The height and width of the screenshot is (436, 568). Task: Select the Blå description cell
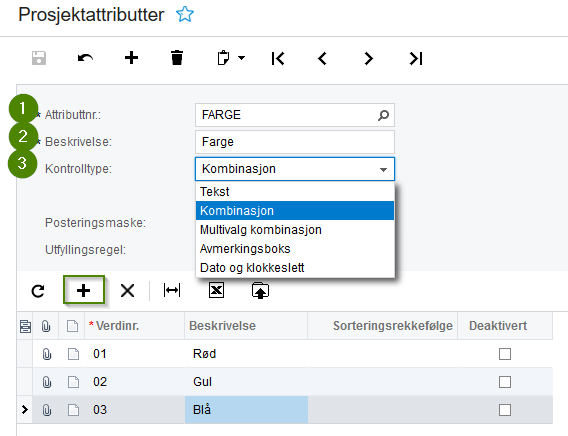pos(246,410)
